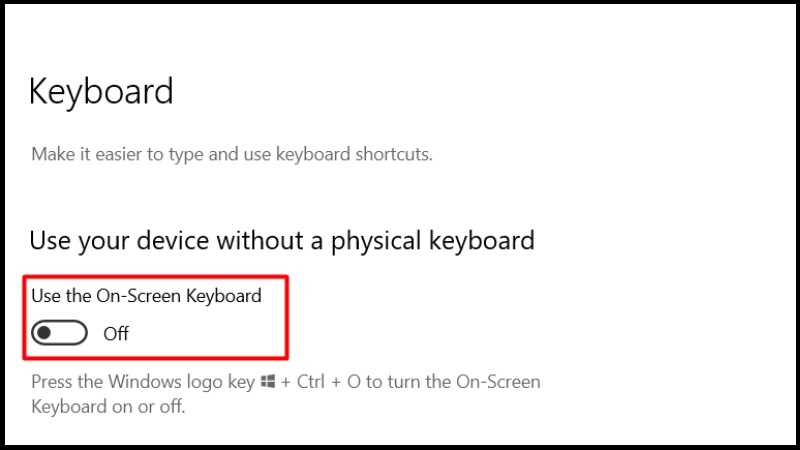The height and width of the screenshot is (450, 800).
Task: Select the "Off" status label beside the switch
Action: 116,334
